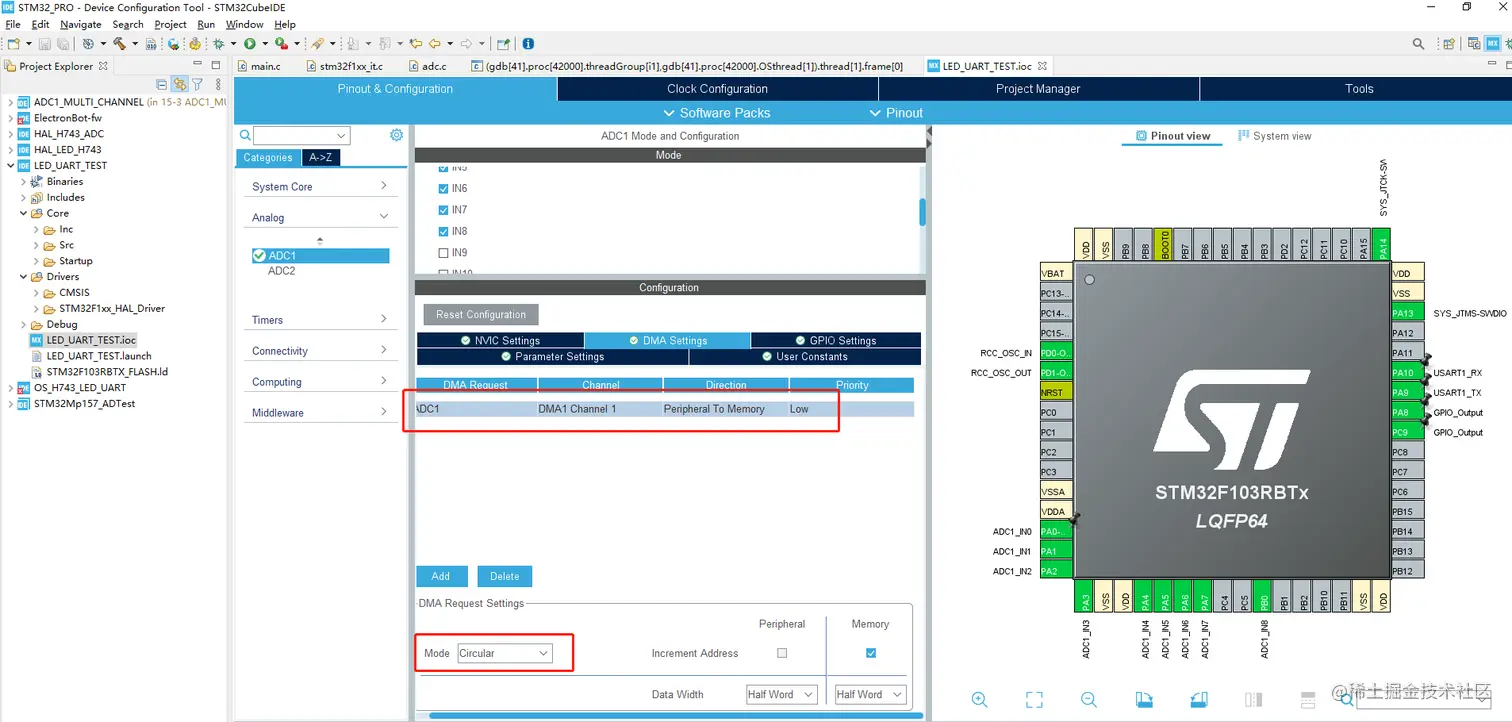Rotate the chip view clockwise
This screenshot has height=722, width=1512.
click(x=1144, y=700)
